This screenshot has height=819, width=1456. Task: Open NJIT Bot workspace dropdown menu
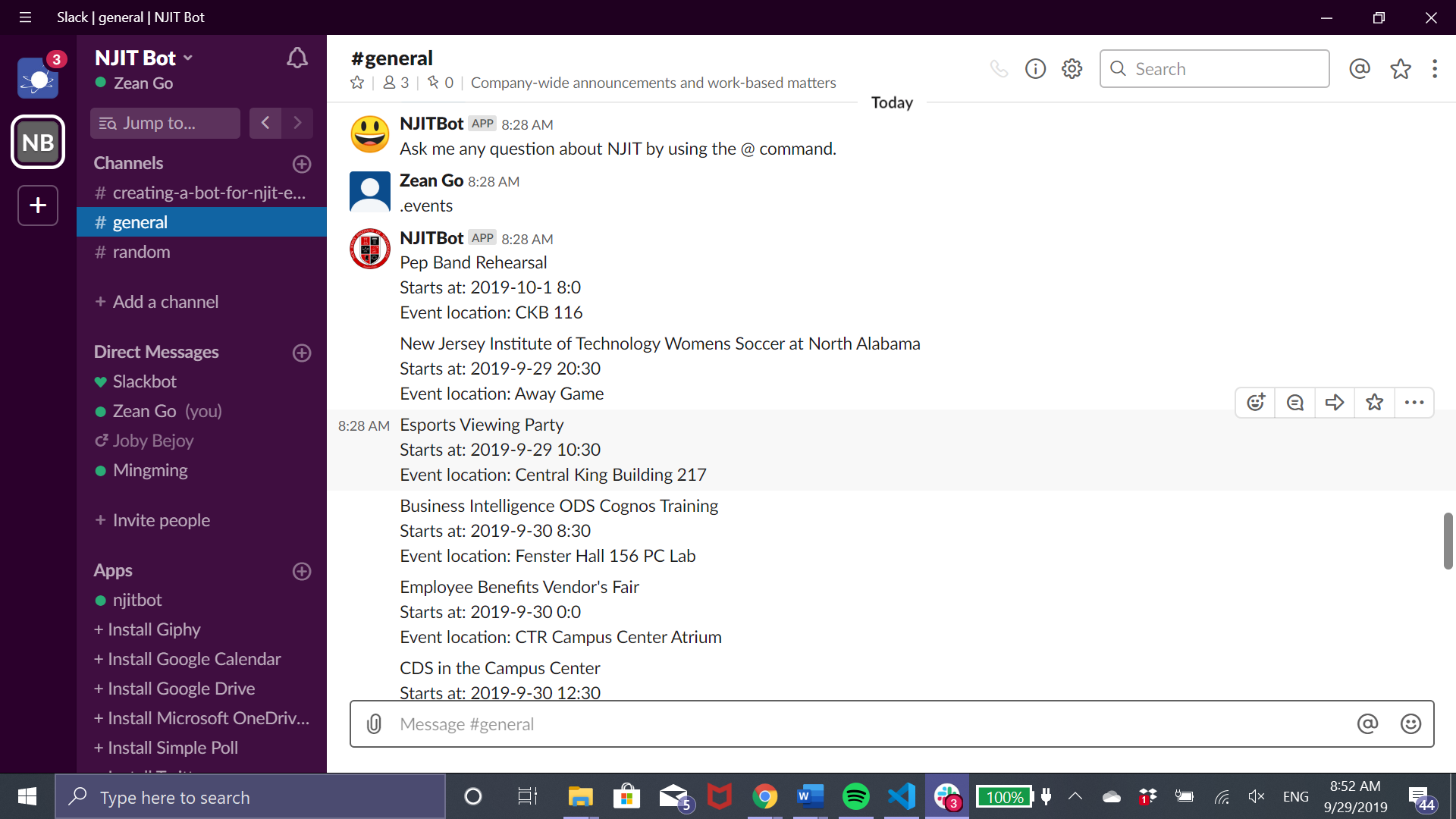pos(144,58)
